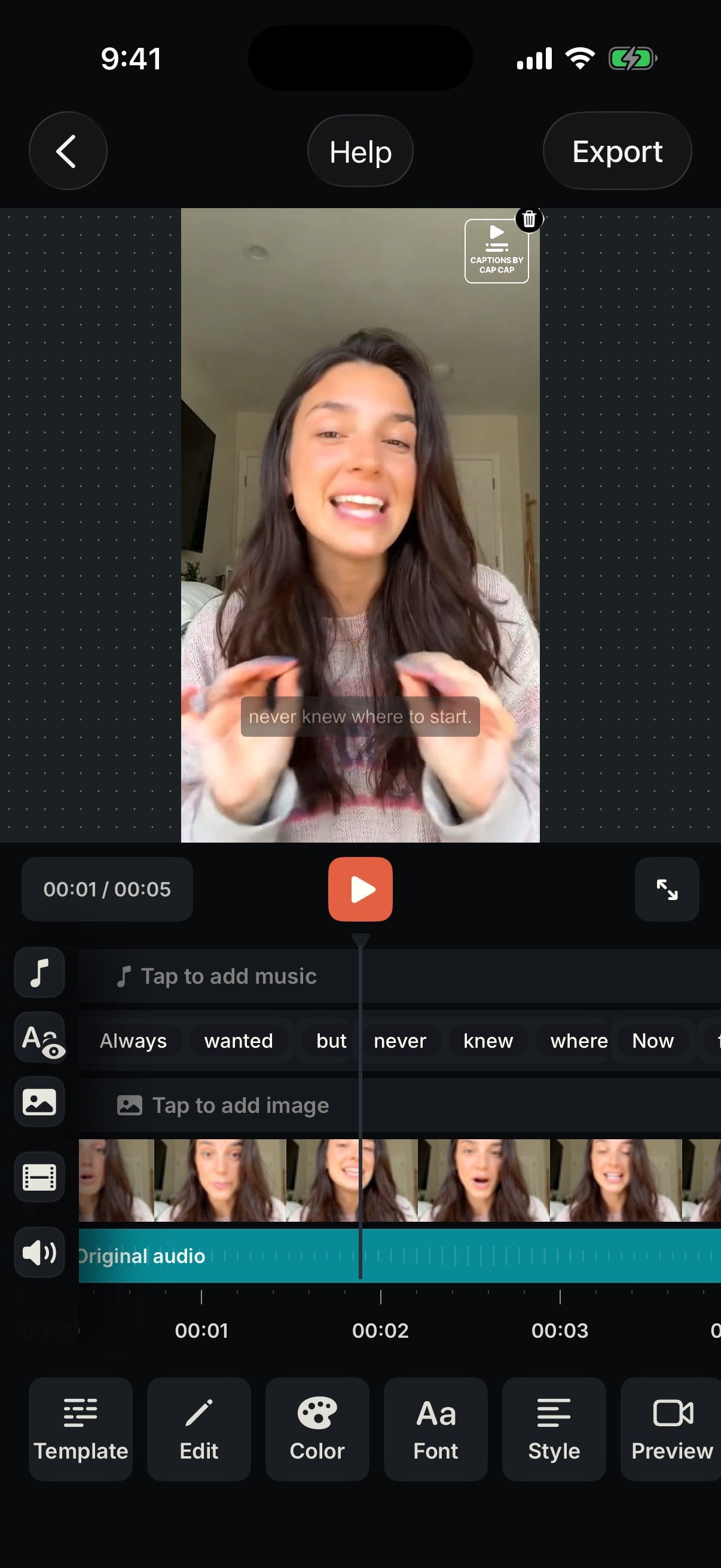This screenshot has width=721, height=1568.
Task: Mute audio using the speaker icon
Action: click(x=39, y=1253)
